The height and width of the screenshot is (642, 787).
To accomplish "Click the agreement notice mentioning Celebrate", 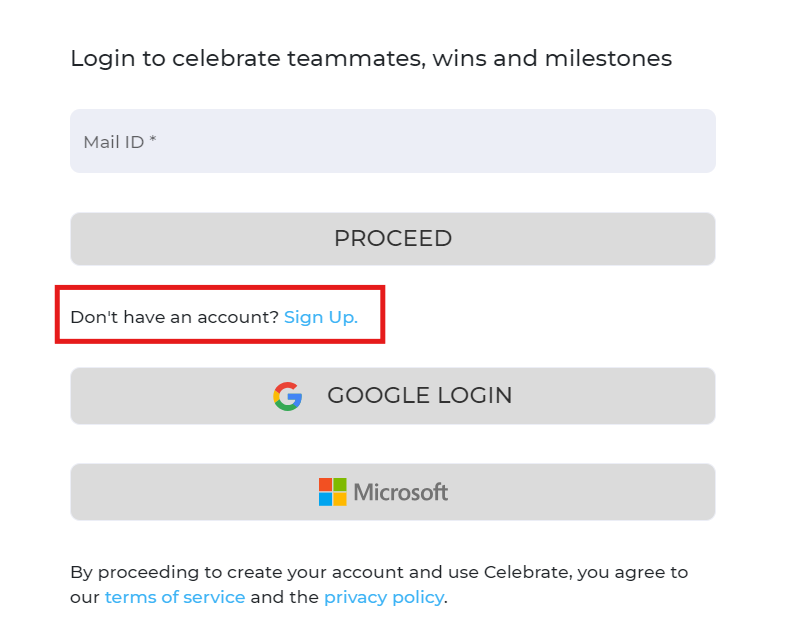I will point(379,585).
